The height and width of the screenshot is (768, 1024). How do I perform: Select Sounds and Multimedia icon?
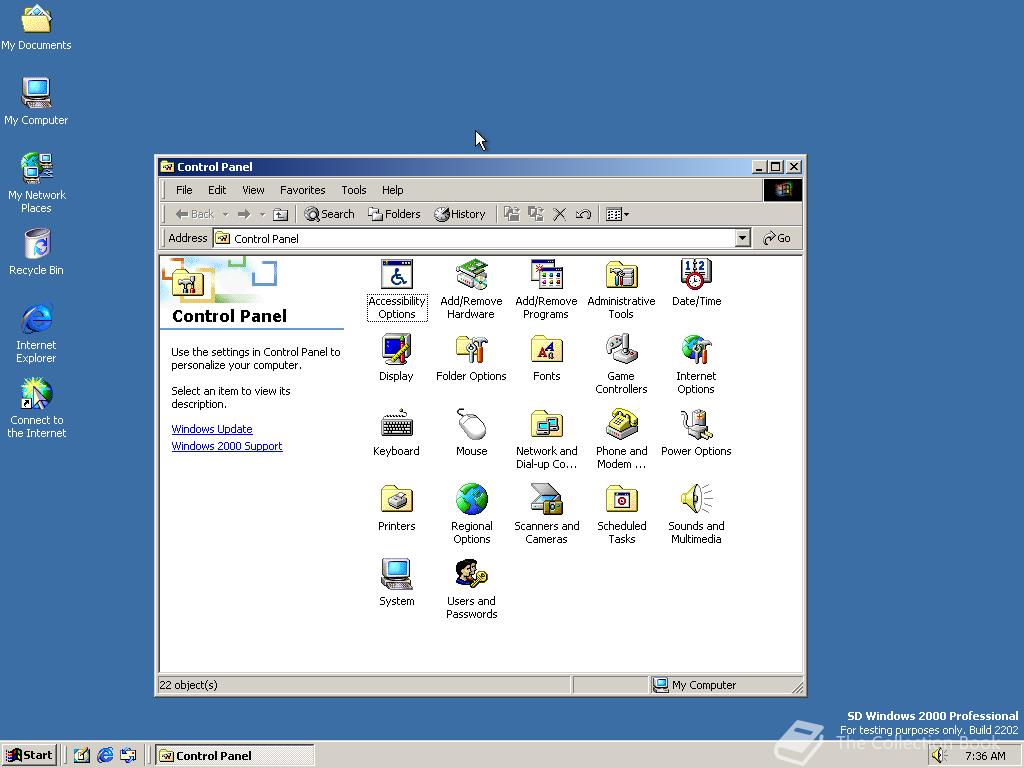pos(696,514)
